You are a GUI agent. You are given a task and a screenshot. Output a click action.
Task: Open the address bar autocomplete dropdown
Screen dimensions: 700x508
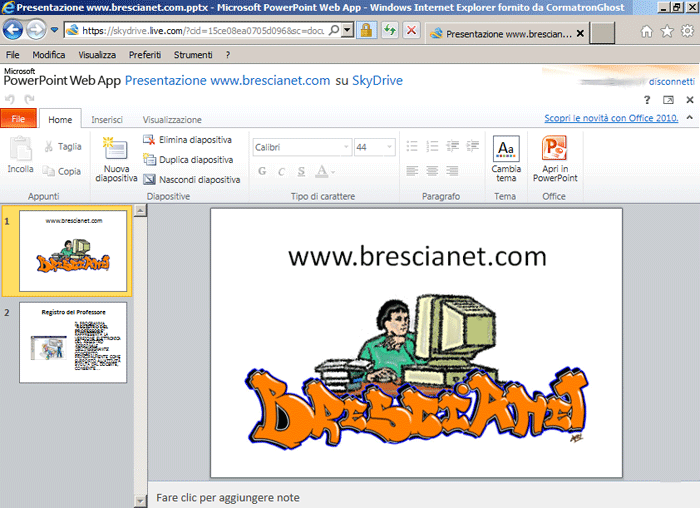click(347, 30)
